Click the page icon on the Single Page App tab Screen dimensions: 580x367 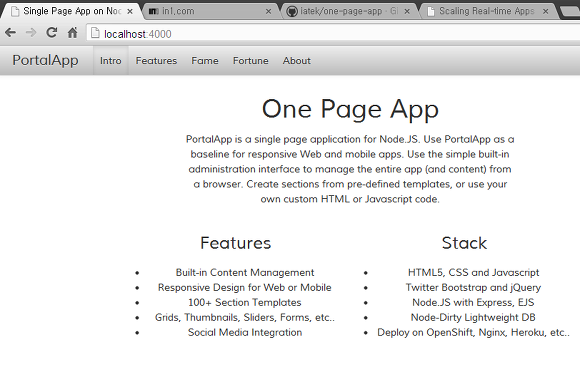click(x=15, y=11)
